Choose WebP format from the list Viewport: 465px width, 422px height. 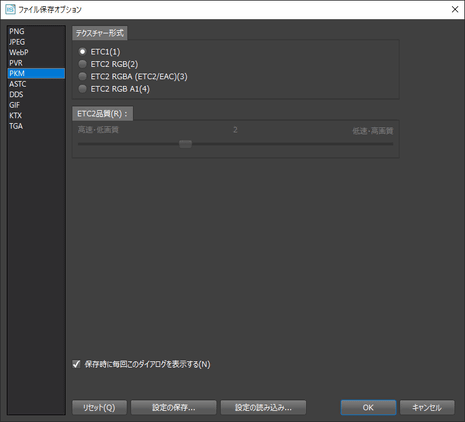(x=36, y=52)
